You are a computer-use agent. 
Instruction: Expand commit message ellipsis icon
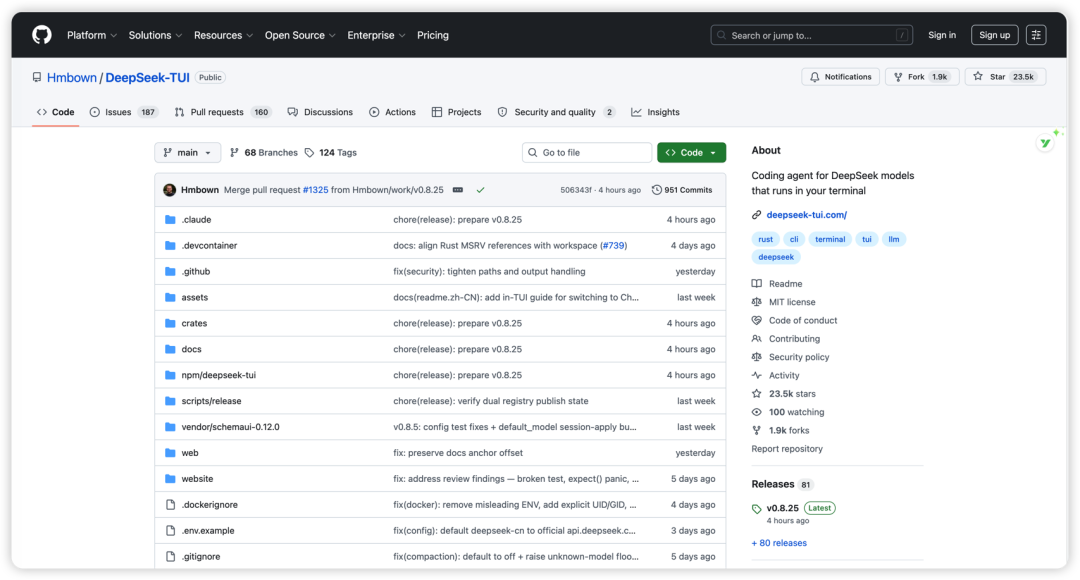pos(457,190)
